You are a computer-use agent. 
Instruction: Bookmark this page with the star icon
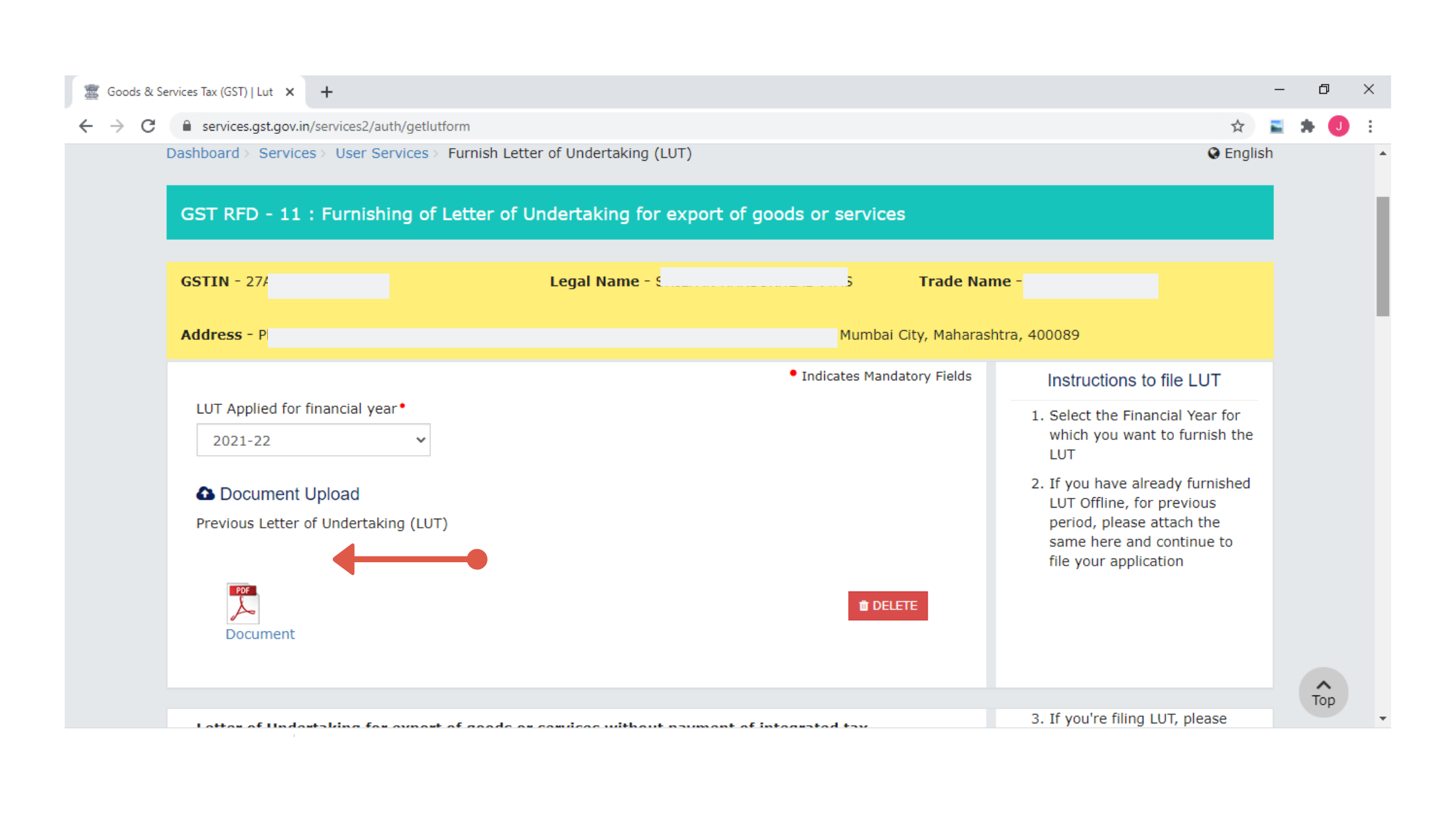[x=1238, y=126]
